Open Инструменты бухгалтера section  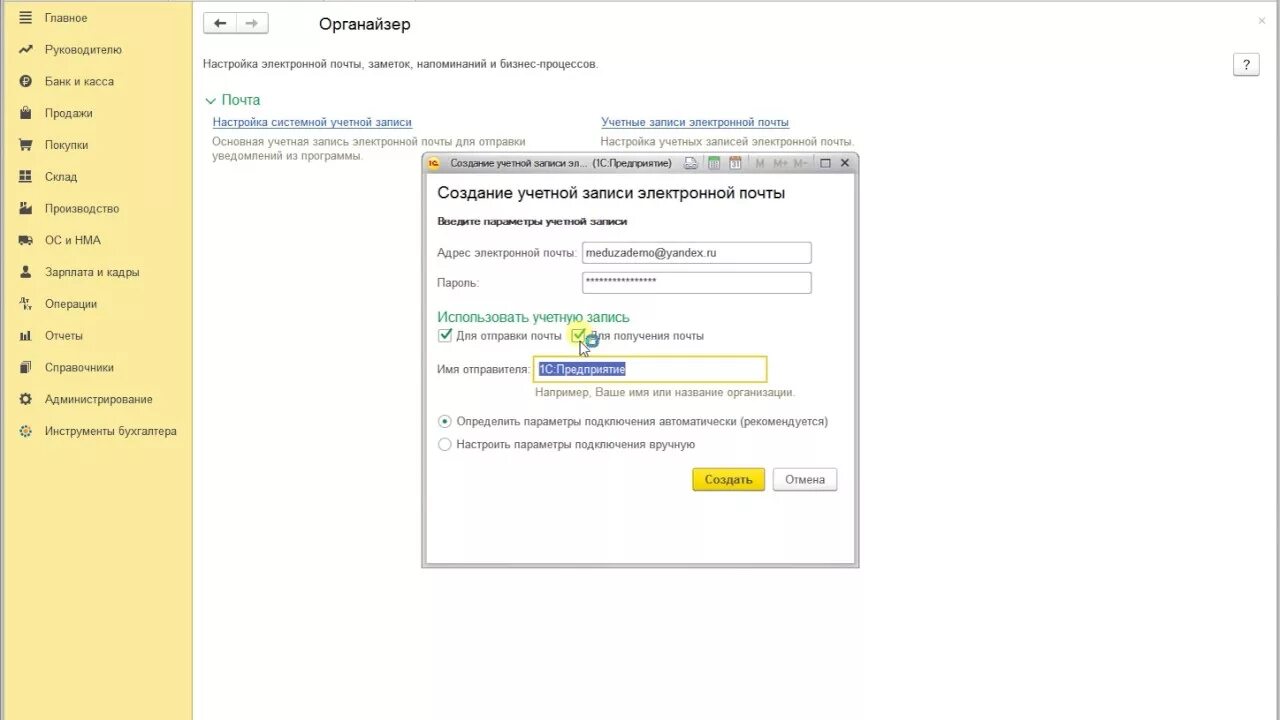[x=110, y=432]
